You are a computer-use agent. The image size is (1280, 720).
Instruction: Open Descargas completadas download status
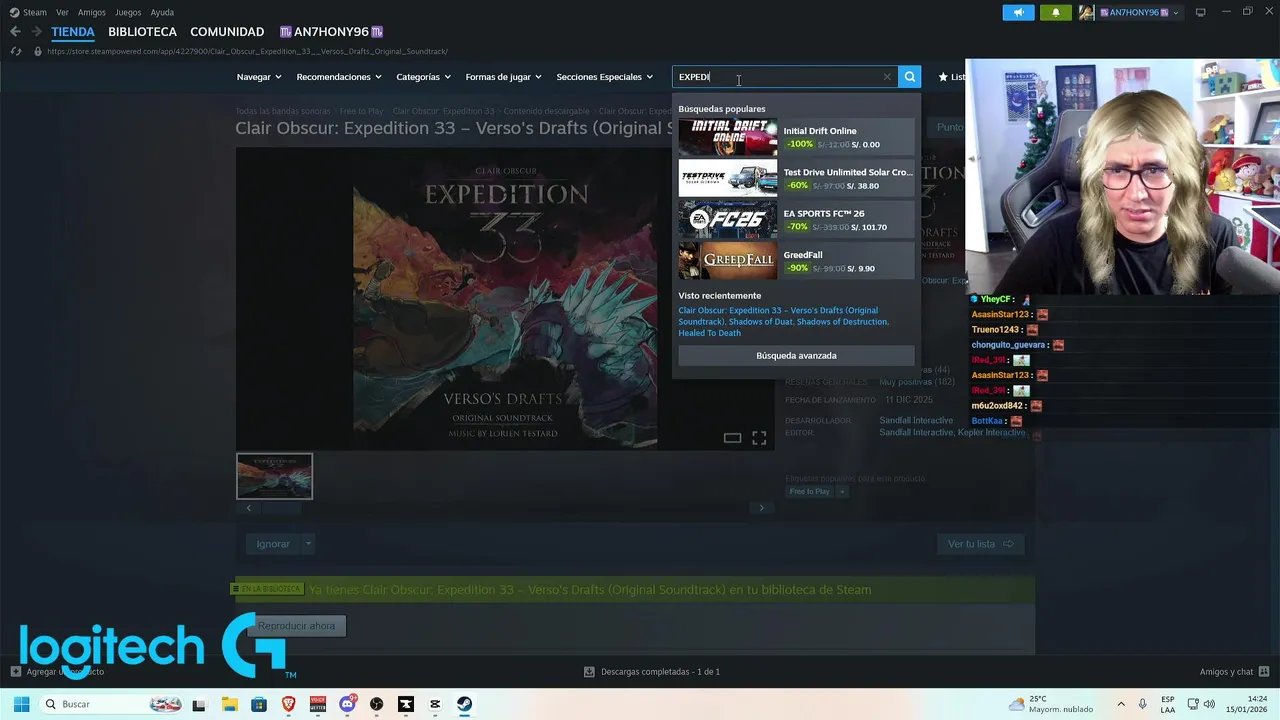(651, 672)
